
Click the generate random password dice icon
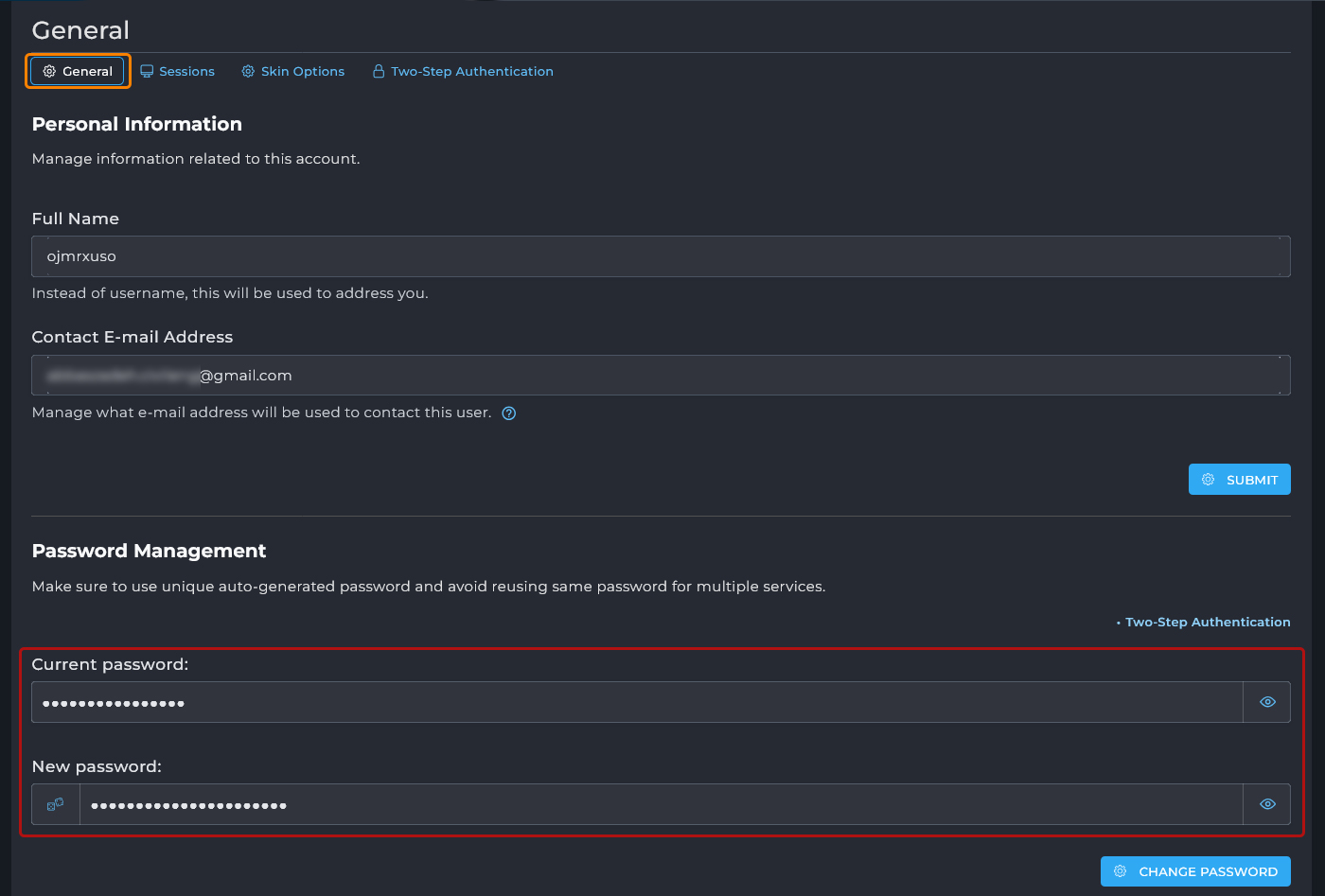coord(56,804)
